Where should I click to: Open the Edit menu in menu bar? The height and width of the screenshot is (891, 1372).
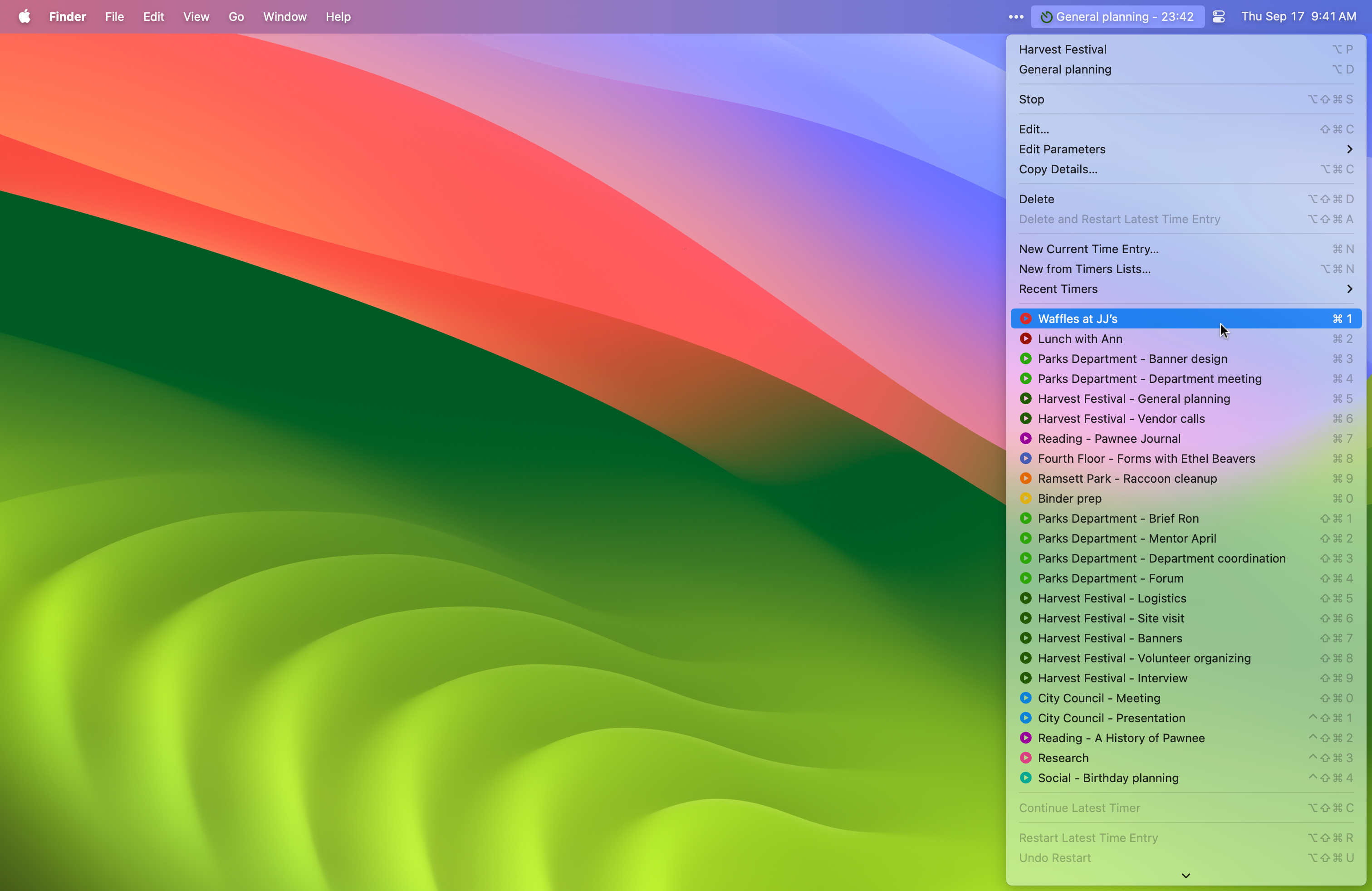(153, 17)
